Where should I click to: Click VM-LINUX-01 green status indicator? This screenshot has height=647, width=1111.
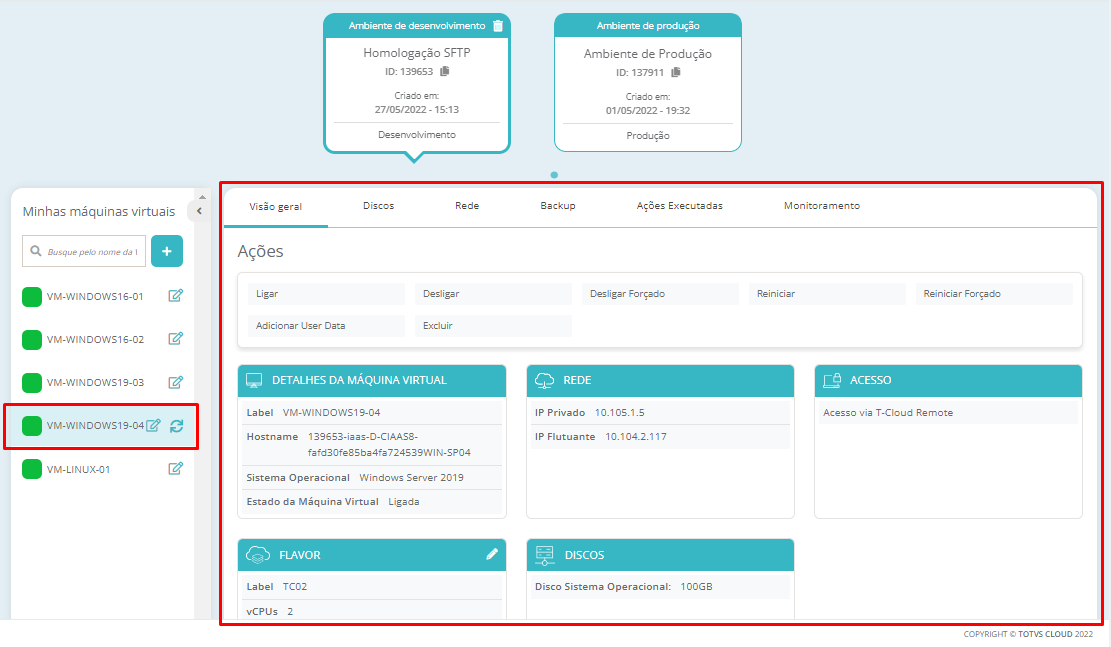[32, 469]
